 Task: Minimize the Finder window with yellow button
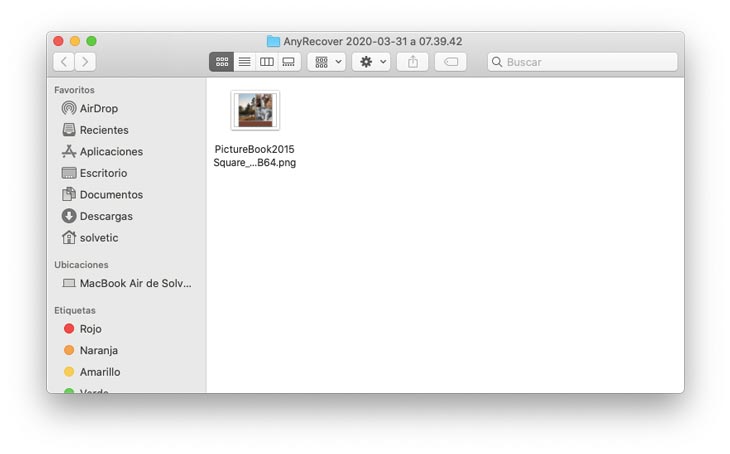[x=75, y=41]
